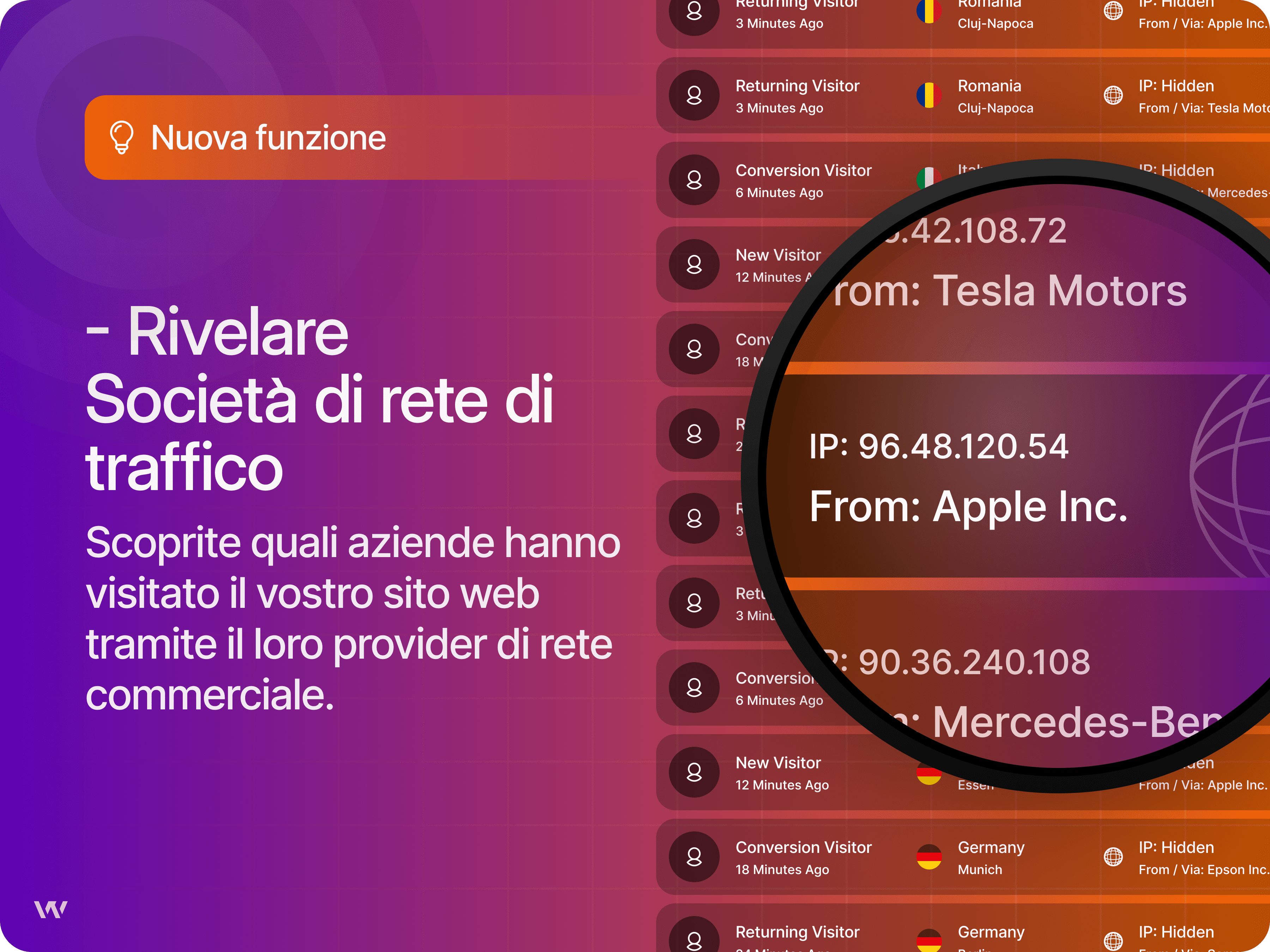The width and height of the screenshot is (1270, 952).
Task: Click the Munich city label
Action: 979,869
